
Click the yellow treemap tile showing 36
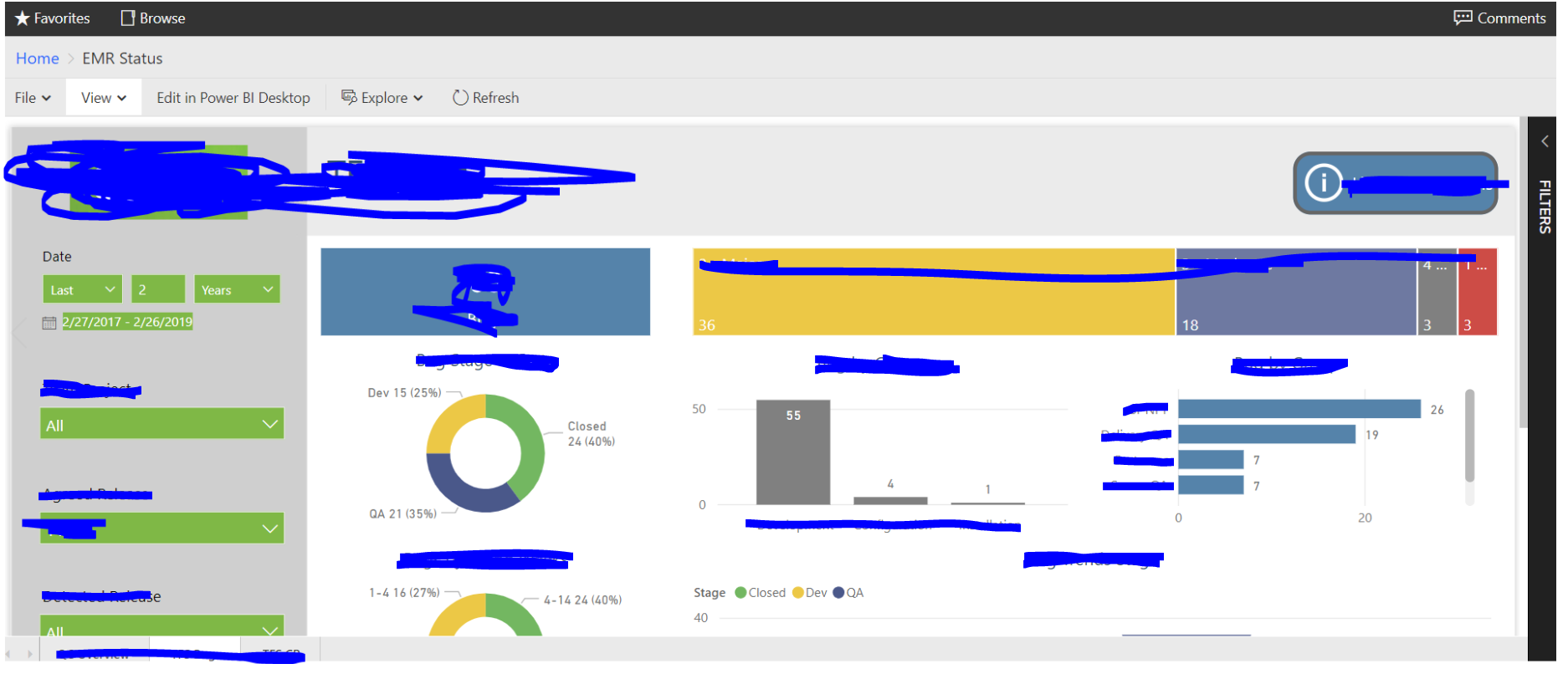[934, 292]
